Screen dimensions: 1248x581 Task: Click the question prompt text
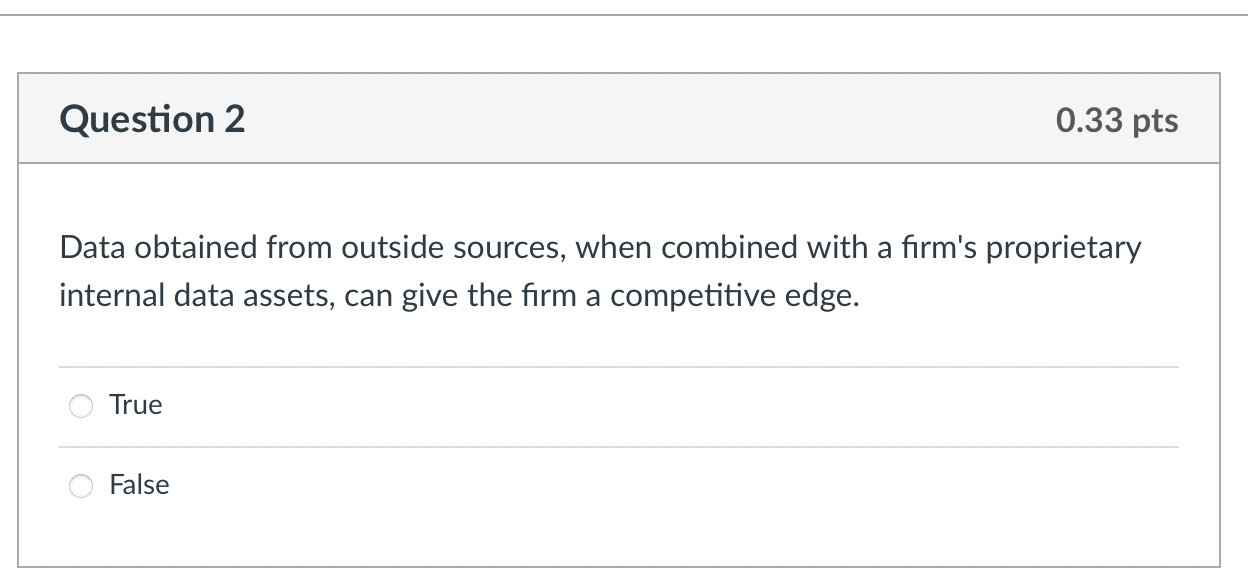(x=598, y=270)
